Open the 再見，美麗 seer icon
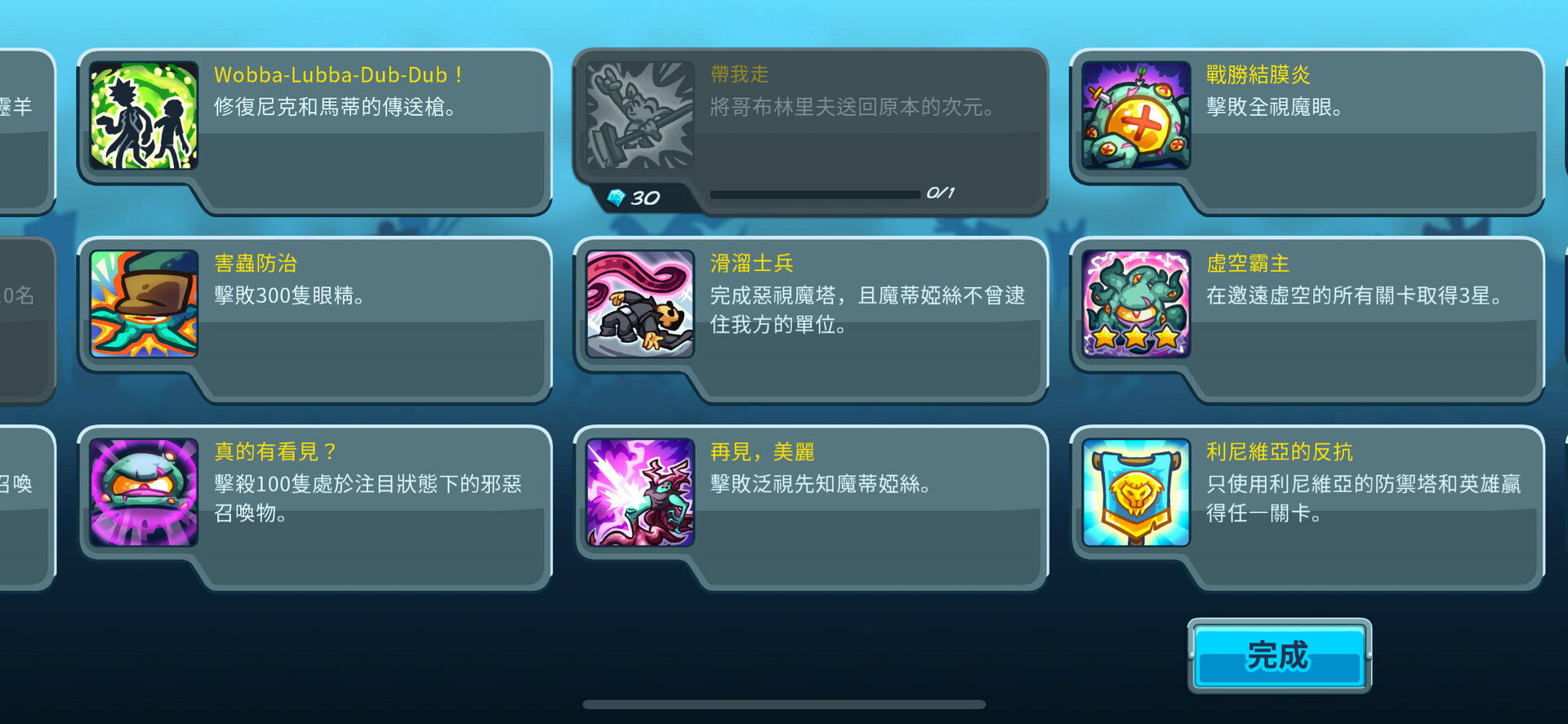The height and width of the screenshot is (724, 1568). (639, 492)
